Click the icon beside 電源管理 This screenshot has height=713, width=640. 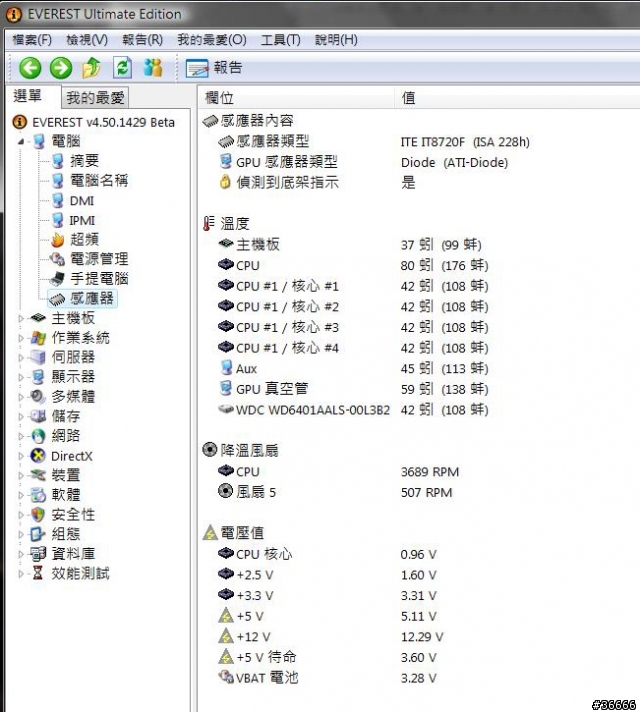[57, 259]
